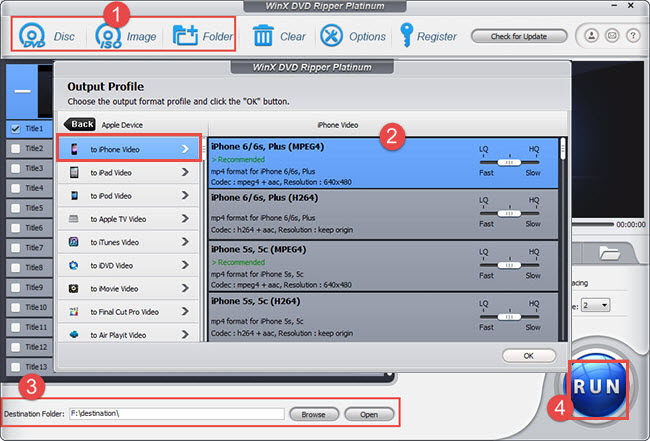This screenshot has width=650, height=441.
Task: Select to iPad Video category
Action: 128,172
